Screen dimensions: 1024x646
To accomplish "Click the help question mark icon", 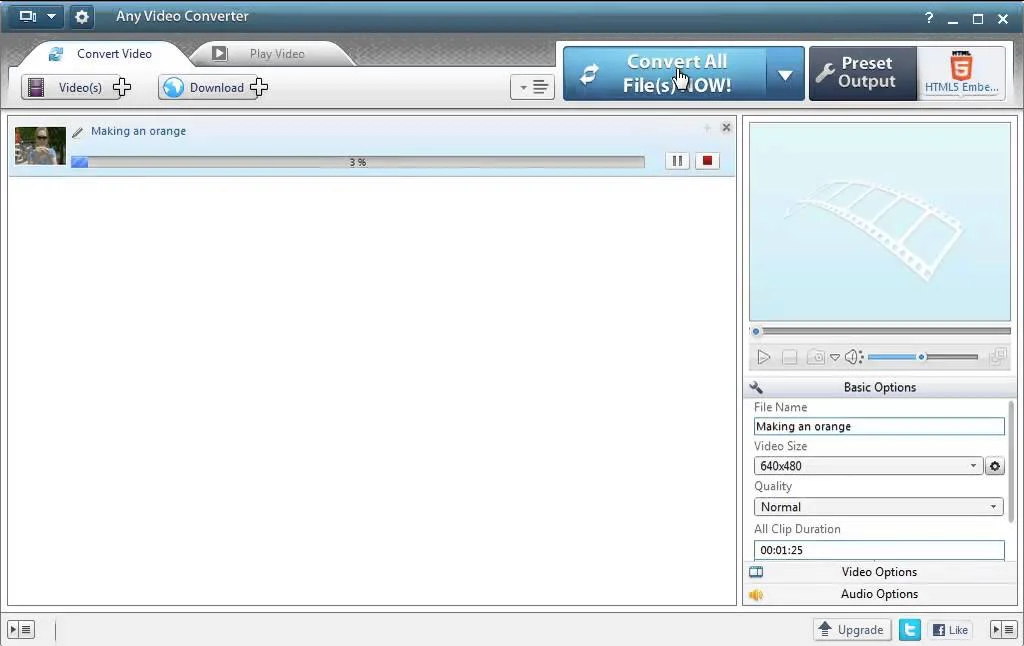I will point(929,18).
